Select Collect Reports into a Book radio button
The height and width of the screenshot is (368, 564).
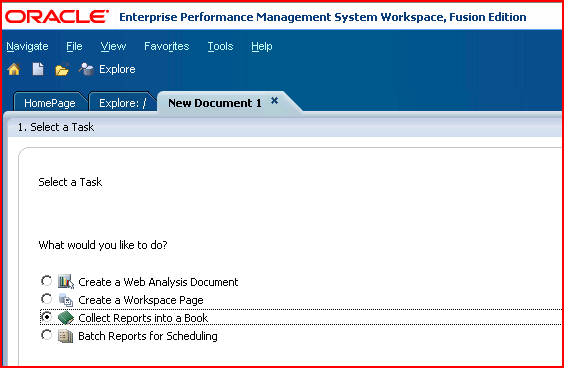[46, 317]
